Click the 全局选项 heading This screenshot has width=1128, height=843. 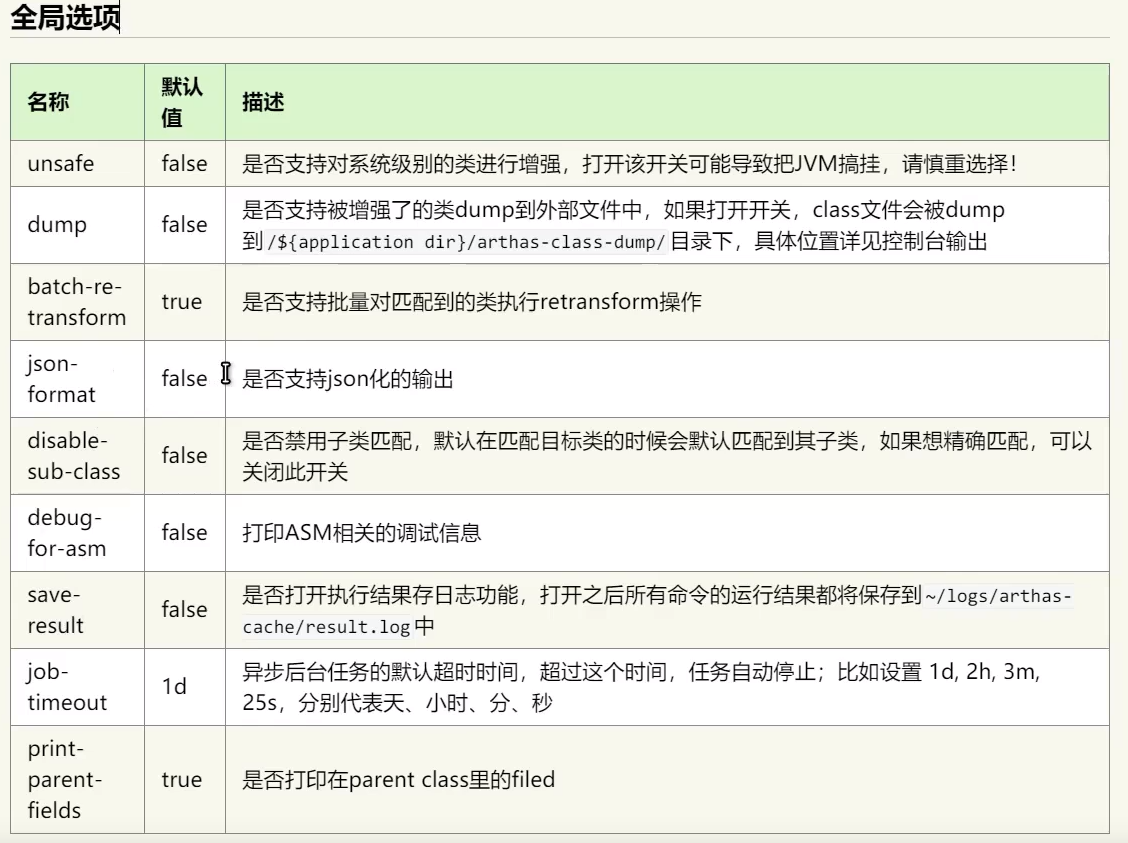pyautogui.click(x=65, y=17)
